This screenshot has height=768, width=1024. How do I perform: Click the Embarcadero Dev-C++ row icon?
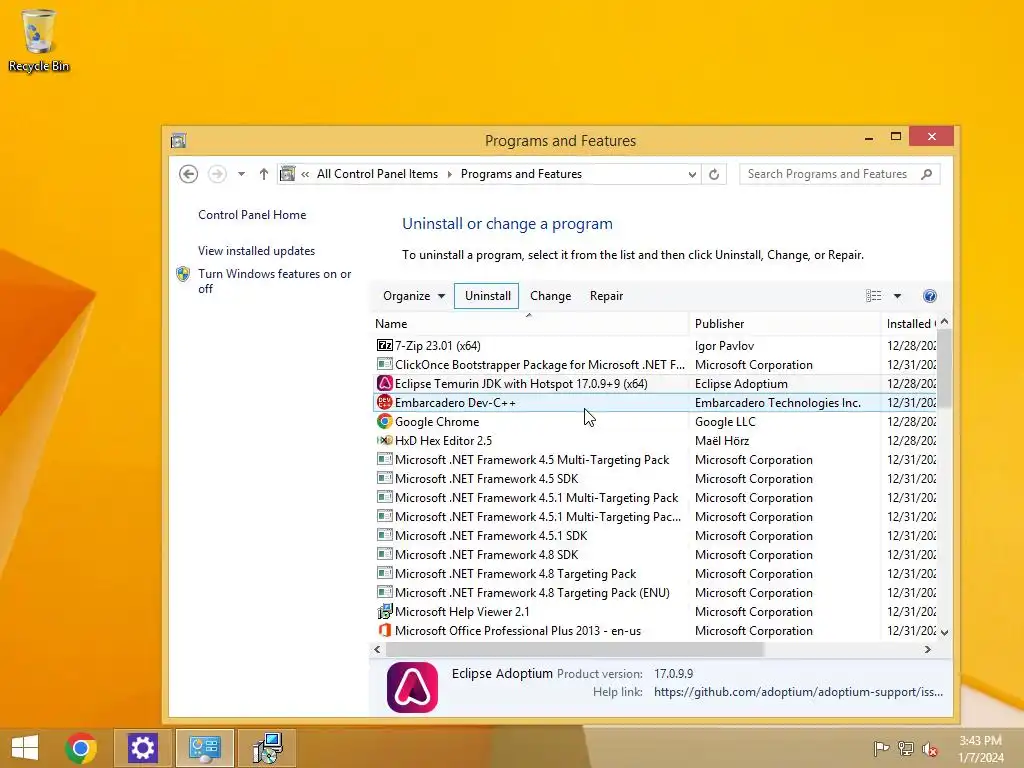[x=385, y=402]
